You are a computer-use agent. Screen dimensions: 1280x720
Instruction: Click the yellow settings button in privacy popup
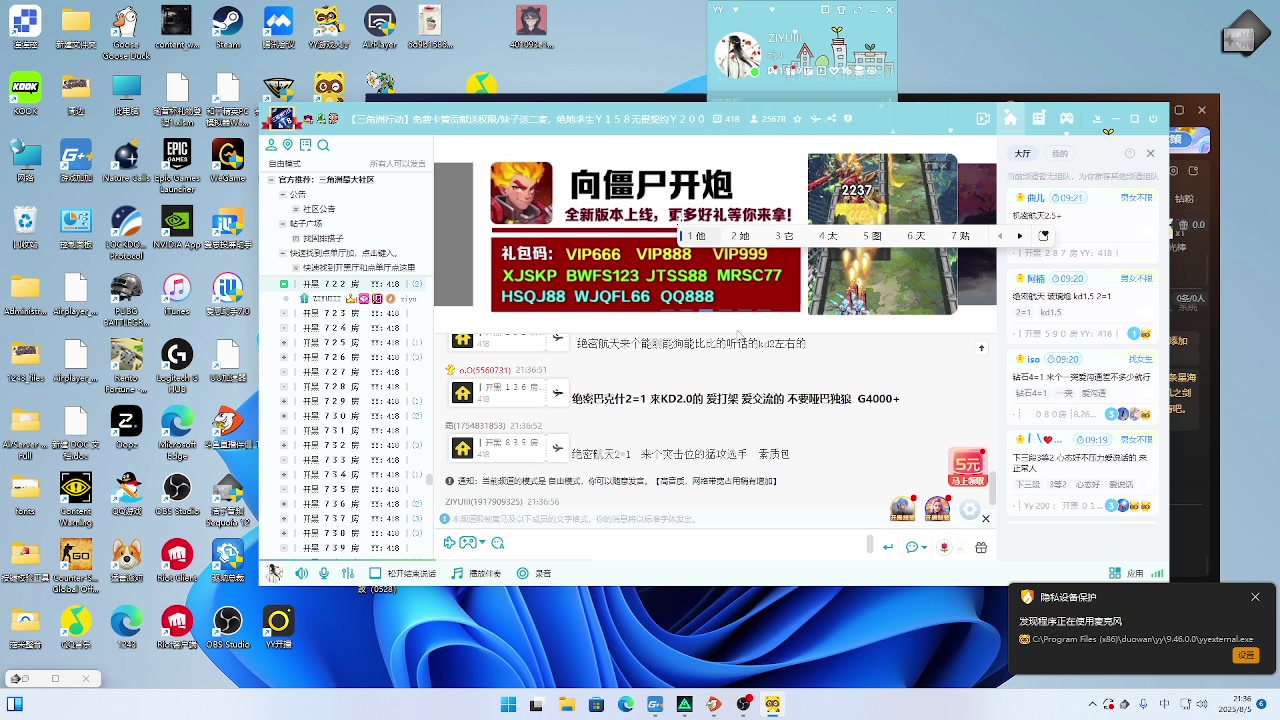pos(1246,655)
